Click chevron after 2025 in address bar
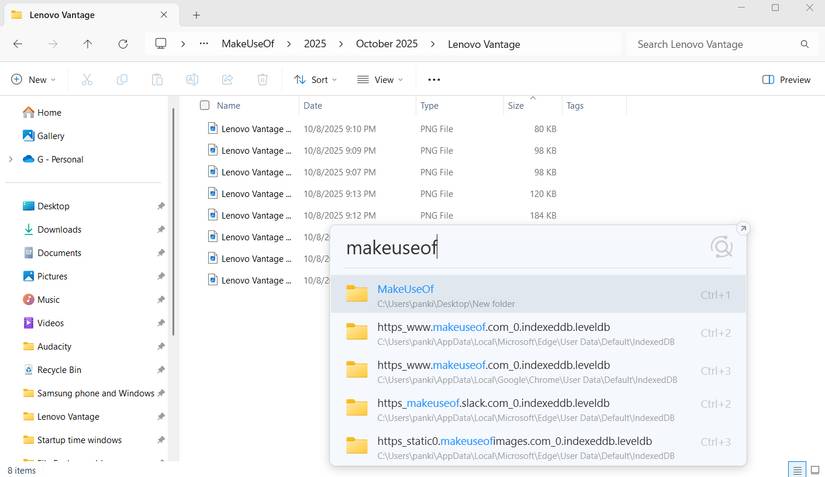 tap(341, 44)
